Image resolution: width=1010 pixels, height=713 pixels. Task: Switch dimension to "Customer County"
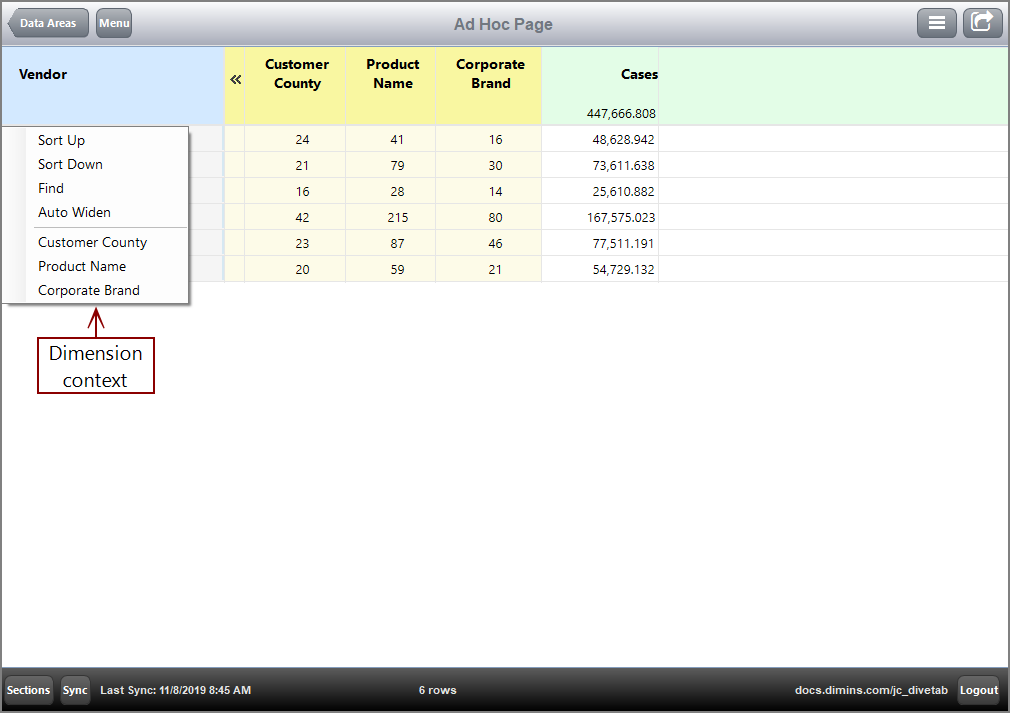(x=92, y=242)
